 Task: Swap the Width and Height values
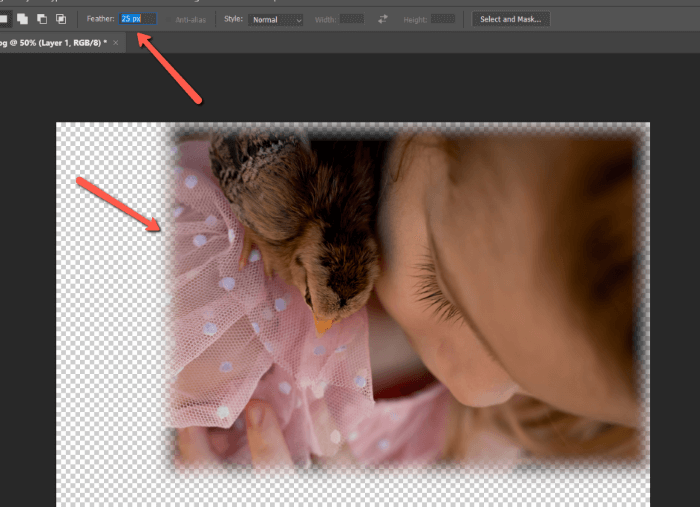[x=383, y=19]
